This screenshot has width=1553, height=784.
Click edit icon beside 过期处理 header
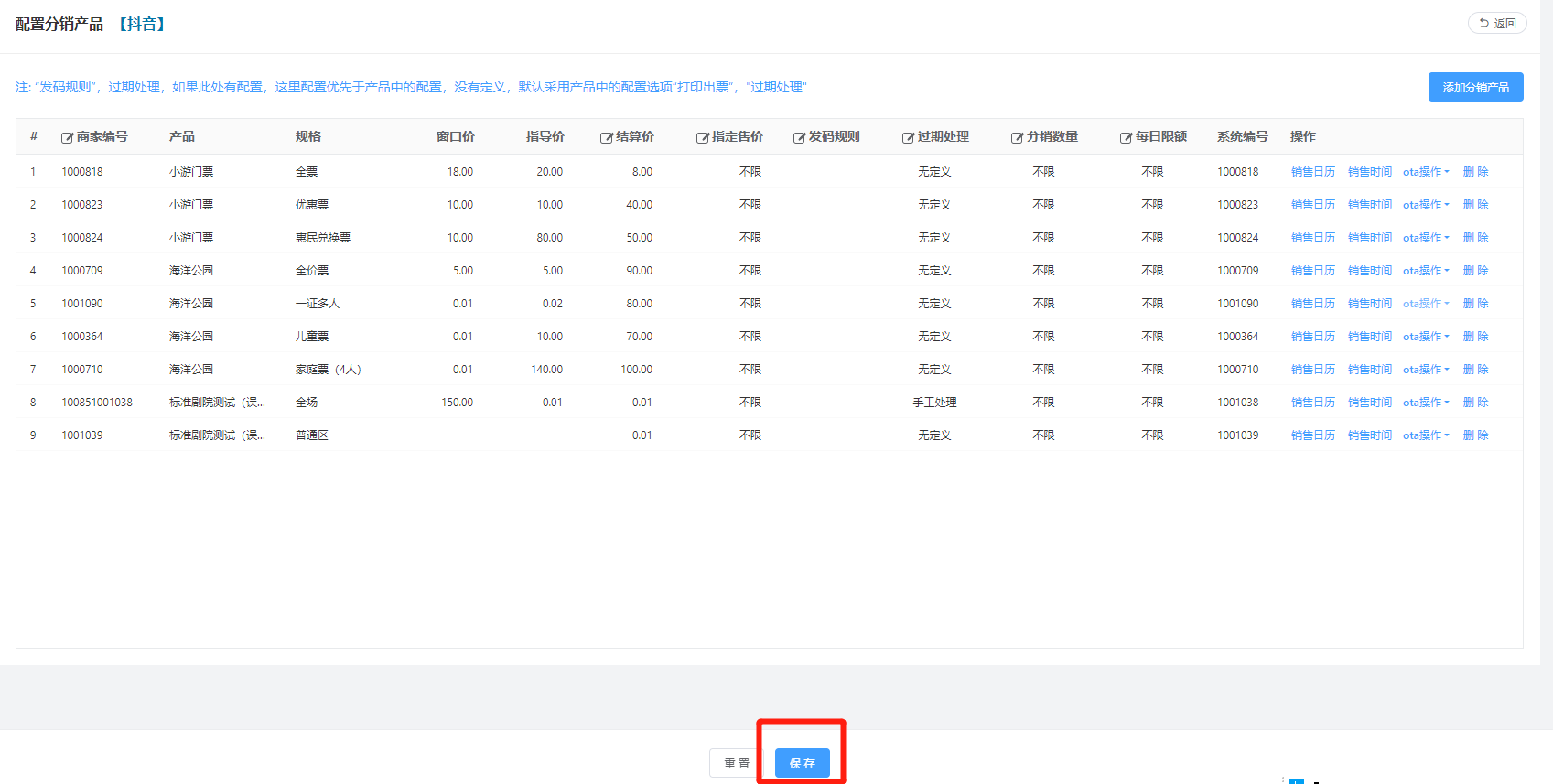[x=908, y=138]
